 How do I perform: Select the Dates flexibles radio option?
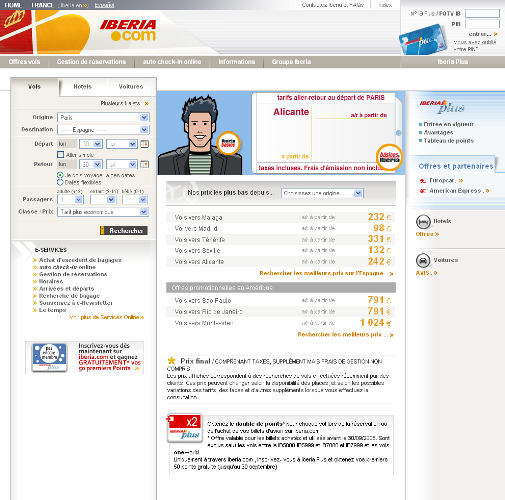click(x=60, y=182)
